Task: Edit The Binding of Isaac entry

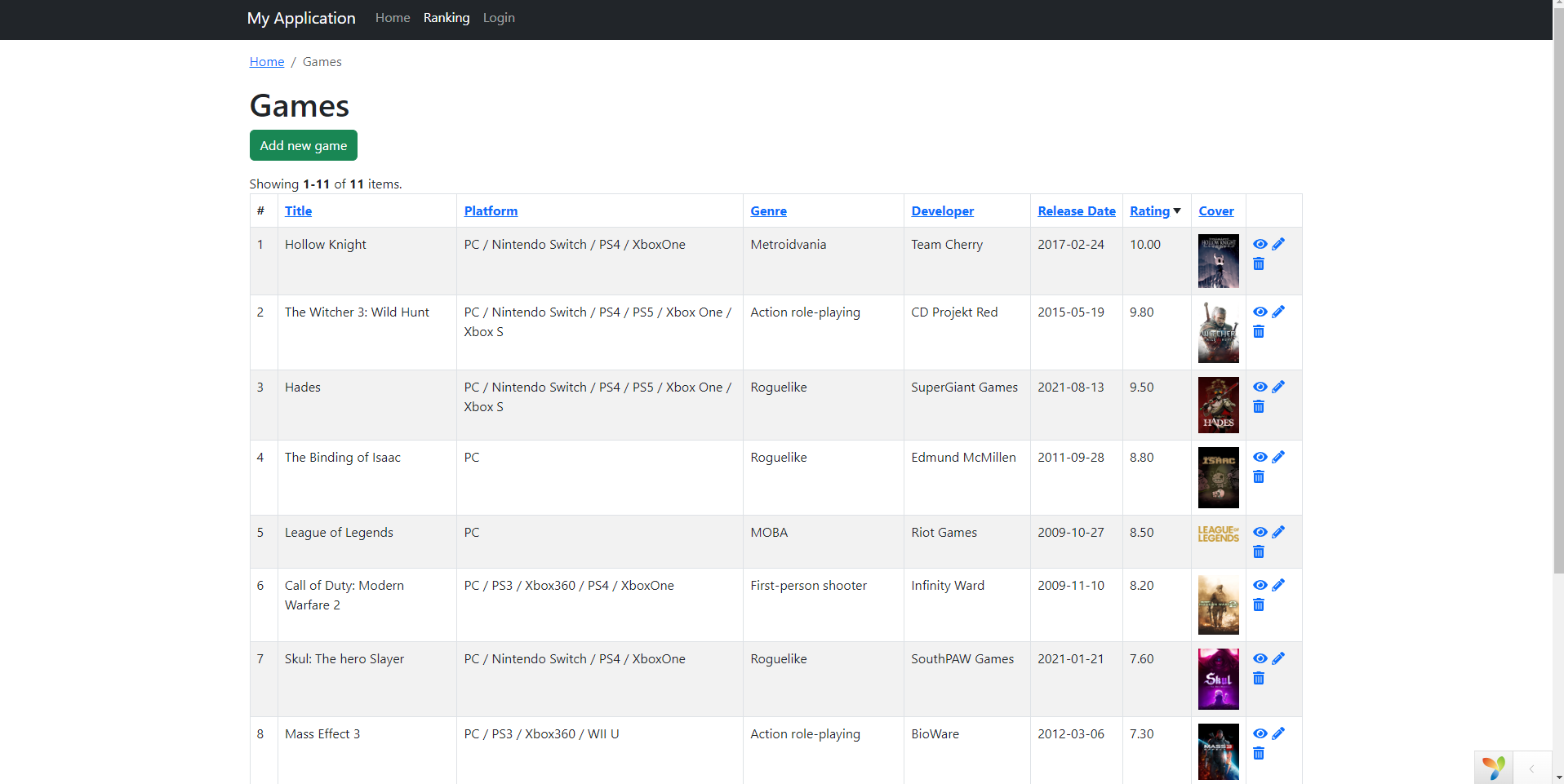Action: point(1278,457)
